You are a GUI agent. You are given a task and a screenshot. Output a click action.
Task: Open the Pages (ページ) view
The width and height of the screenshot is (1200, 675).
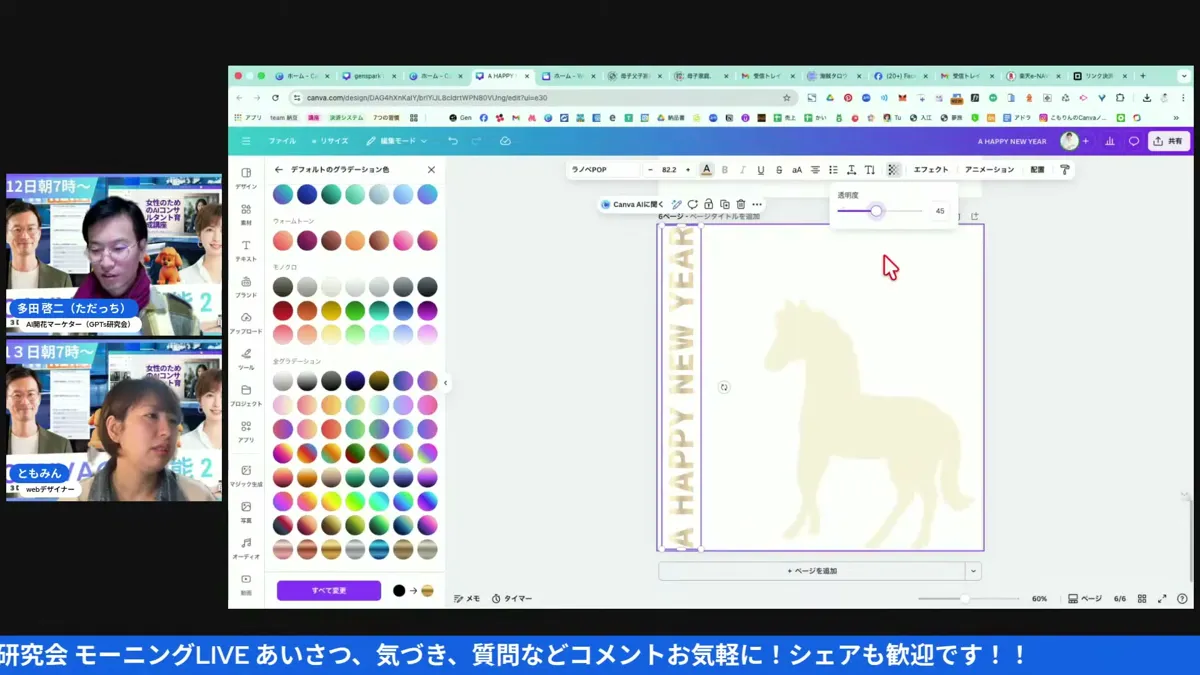click(1085, 598)
